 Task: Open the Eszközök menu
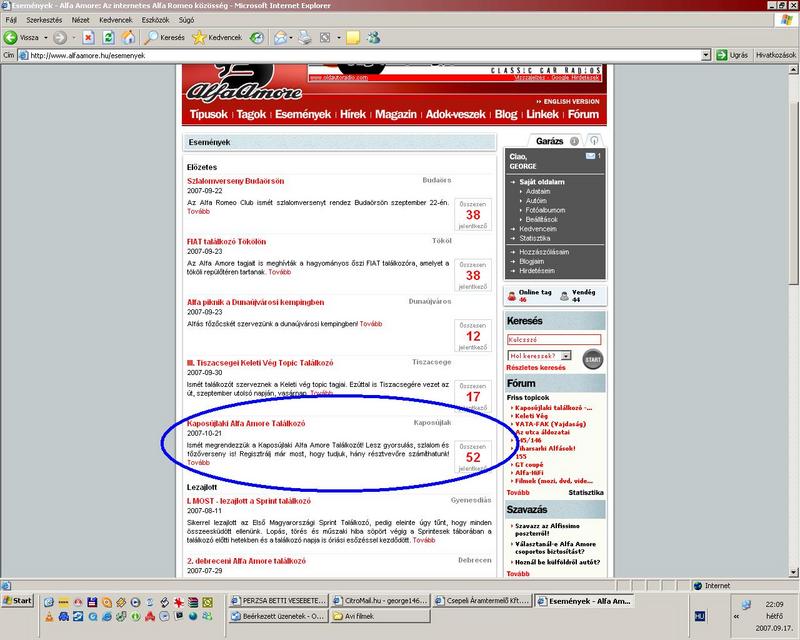pos(156,20)
